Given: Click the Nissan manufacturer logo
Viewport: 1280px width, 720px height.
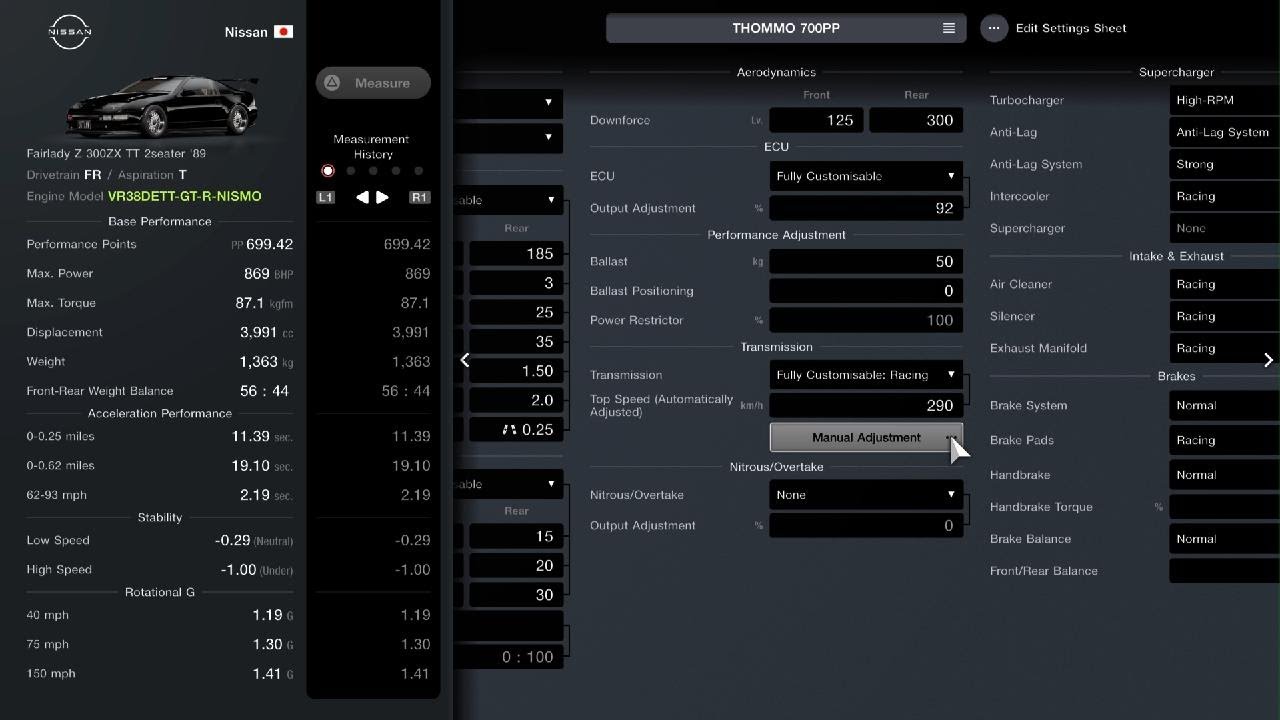Looking at the screenshot, I should click(70, 32).
